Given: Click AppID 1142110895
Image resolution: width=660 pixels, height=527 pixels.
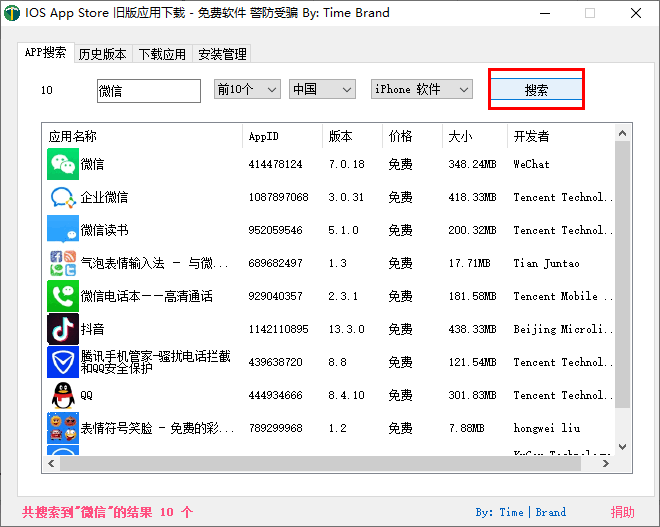Looking at the screenshot, I should (278, 329).
